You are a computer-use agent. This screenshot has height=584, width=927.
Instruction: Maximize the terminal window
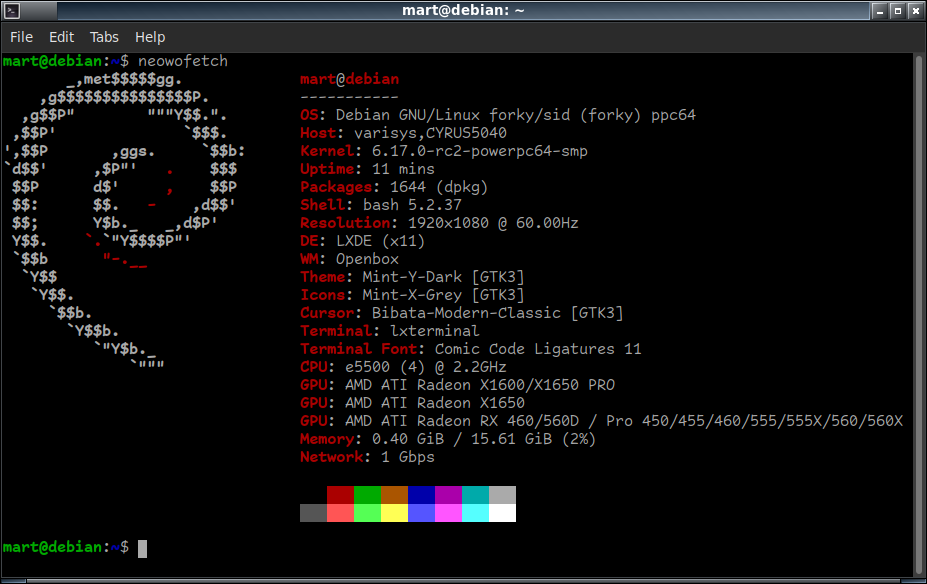pyautogui.click(x=894, y=11)
